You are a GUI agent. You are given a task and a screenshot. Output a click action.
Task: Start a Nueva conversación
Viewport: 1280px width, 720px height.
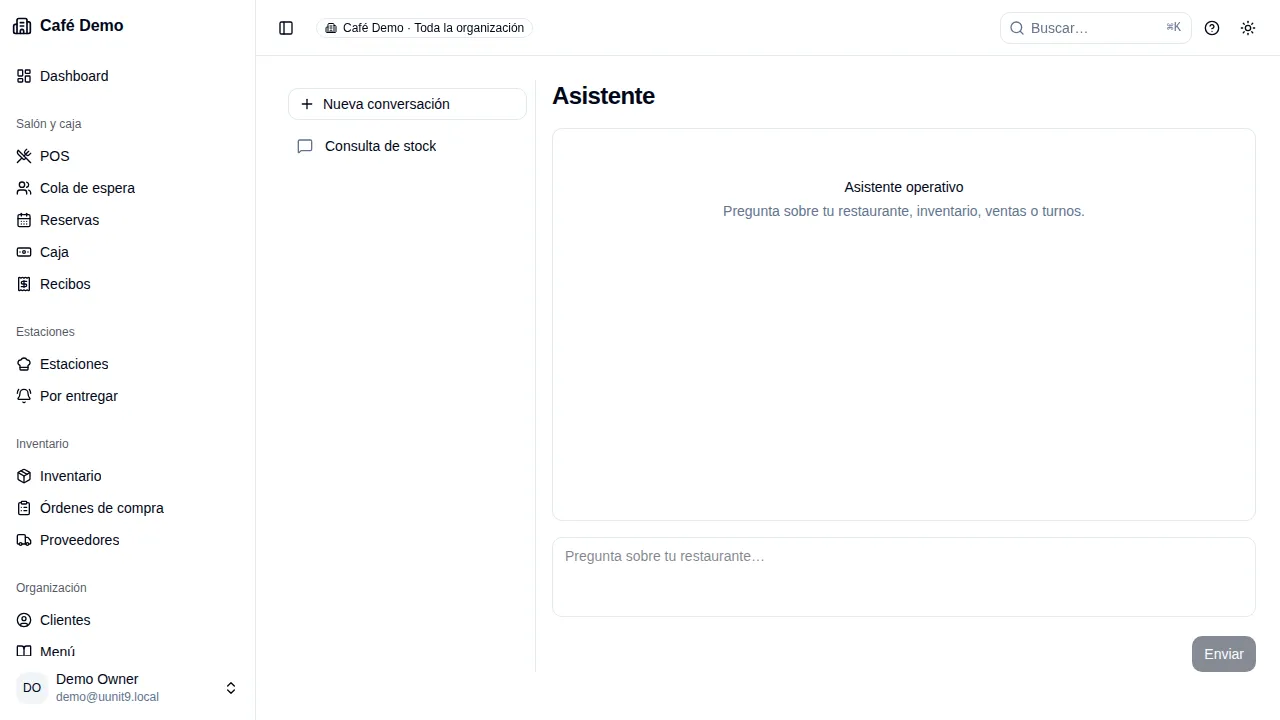click(x=407, y=104)
